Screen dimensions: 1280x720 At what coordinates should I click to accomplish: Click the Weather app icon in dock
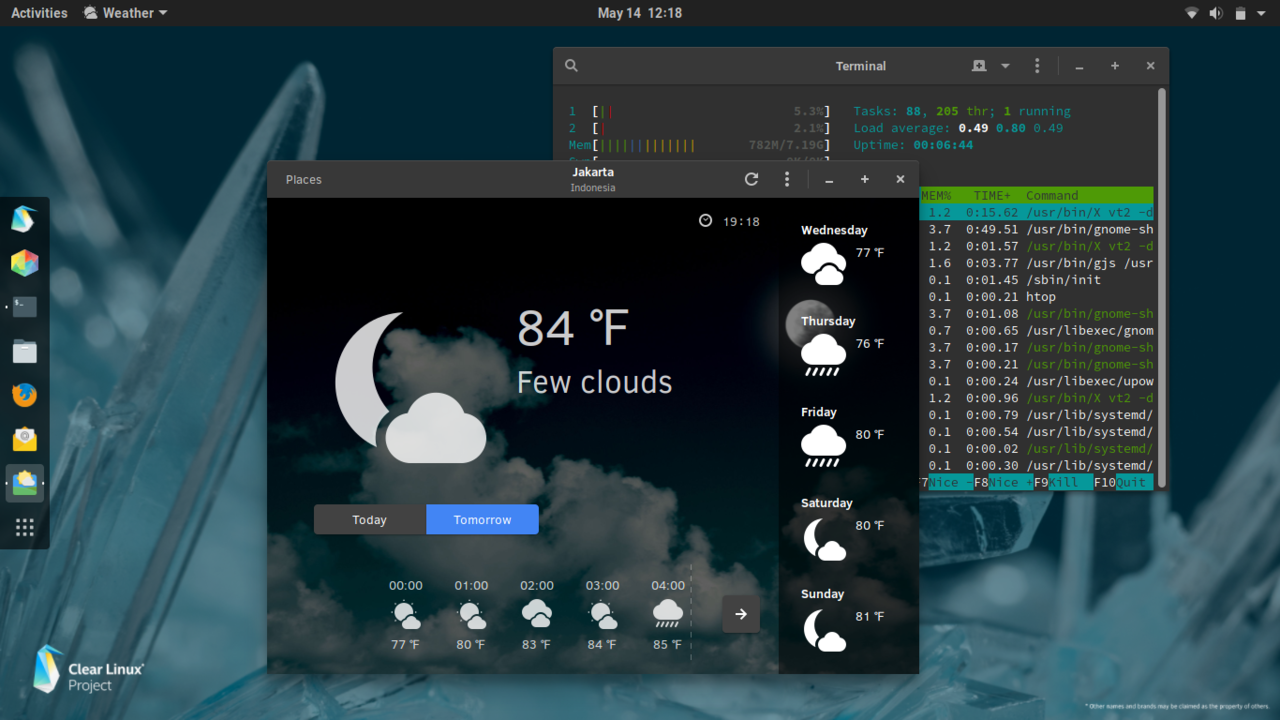24,483
